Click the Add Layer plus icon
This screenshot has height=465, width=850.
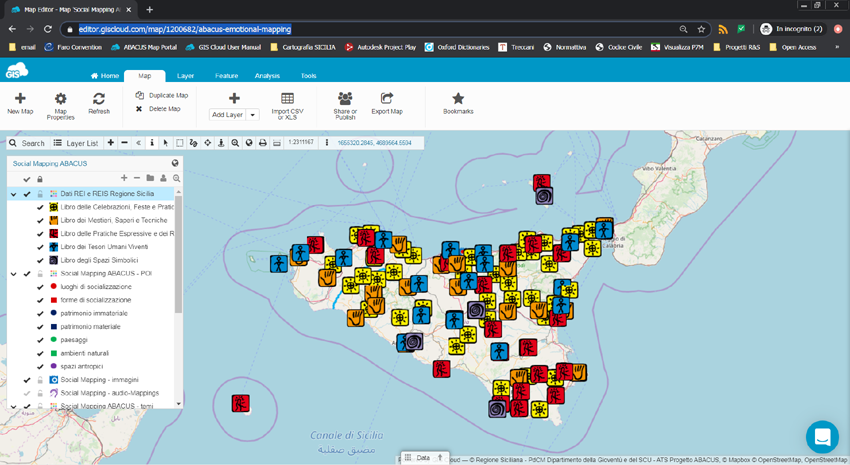pyautogui.click(x=234, y=98)
